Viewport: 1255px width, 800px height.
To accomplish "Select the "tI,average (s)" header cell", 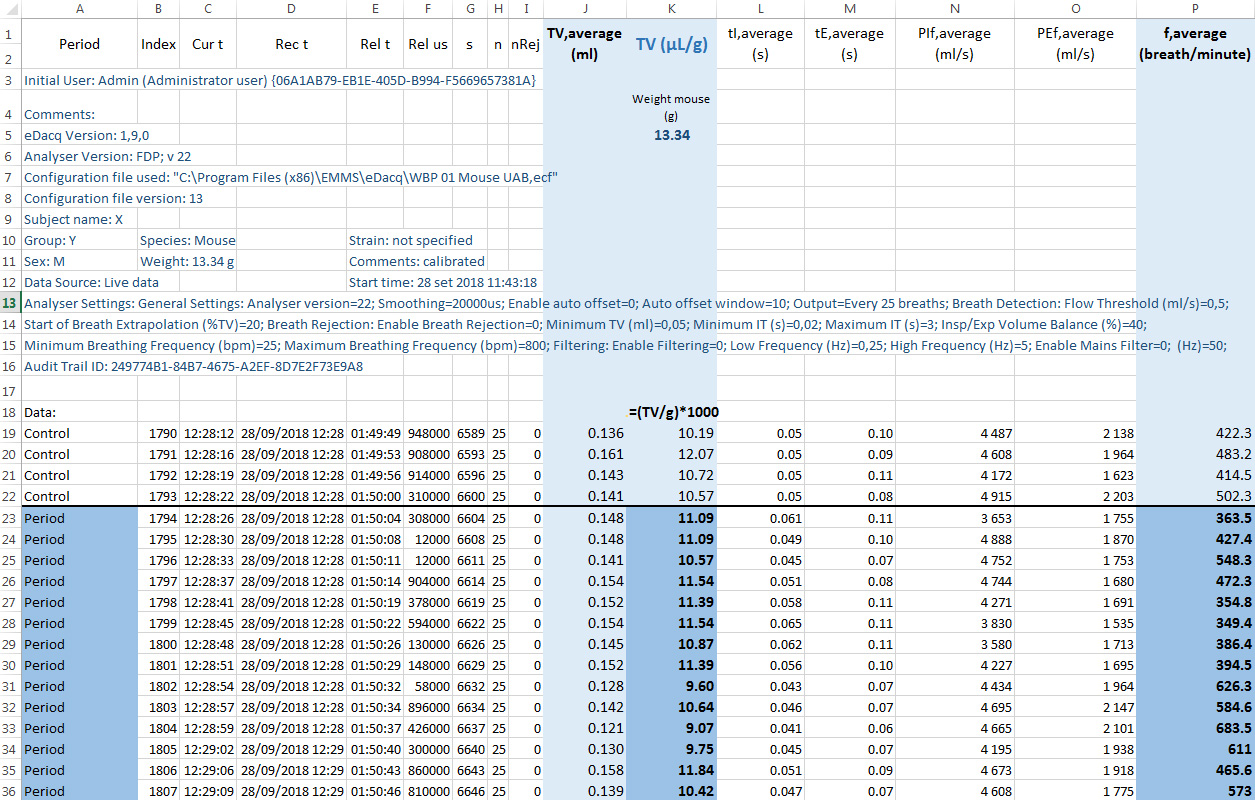I will [x=760, y=44].
